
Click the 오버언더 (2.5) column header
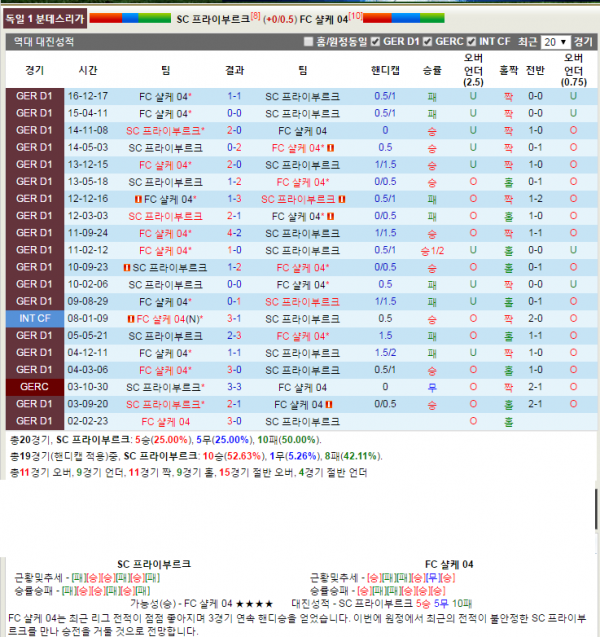point(473,70)
